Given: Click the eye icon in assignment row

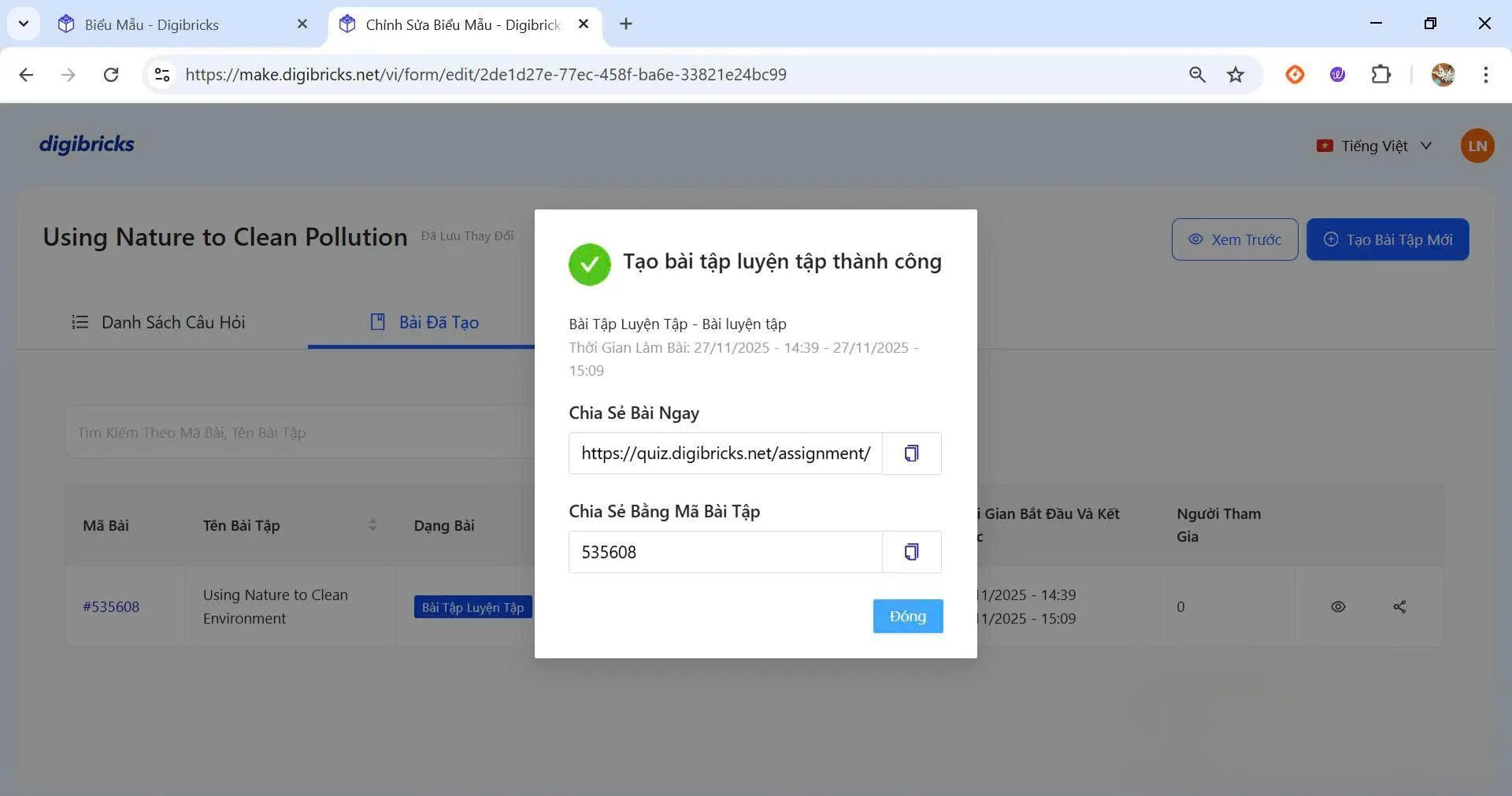Looking at the screenshot, I should coord(1337,607).
